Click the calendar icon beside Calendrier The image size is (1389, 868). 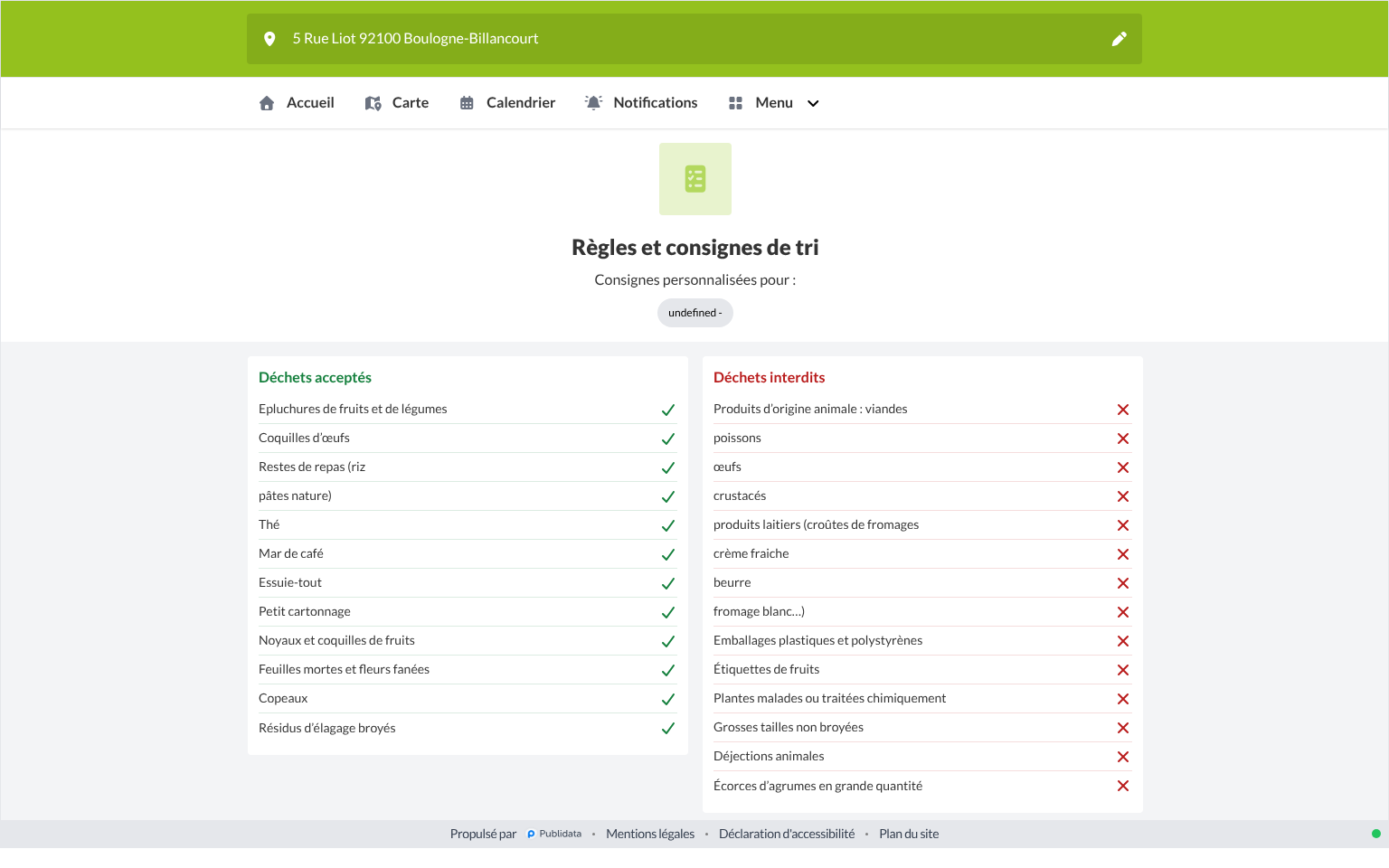click(467, 103)
